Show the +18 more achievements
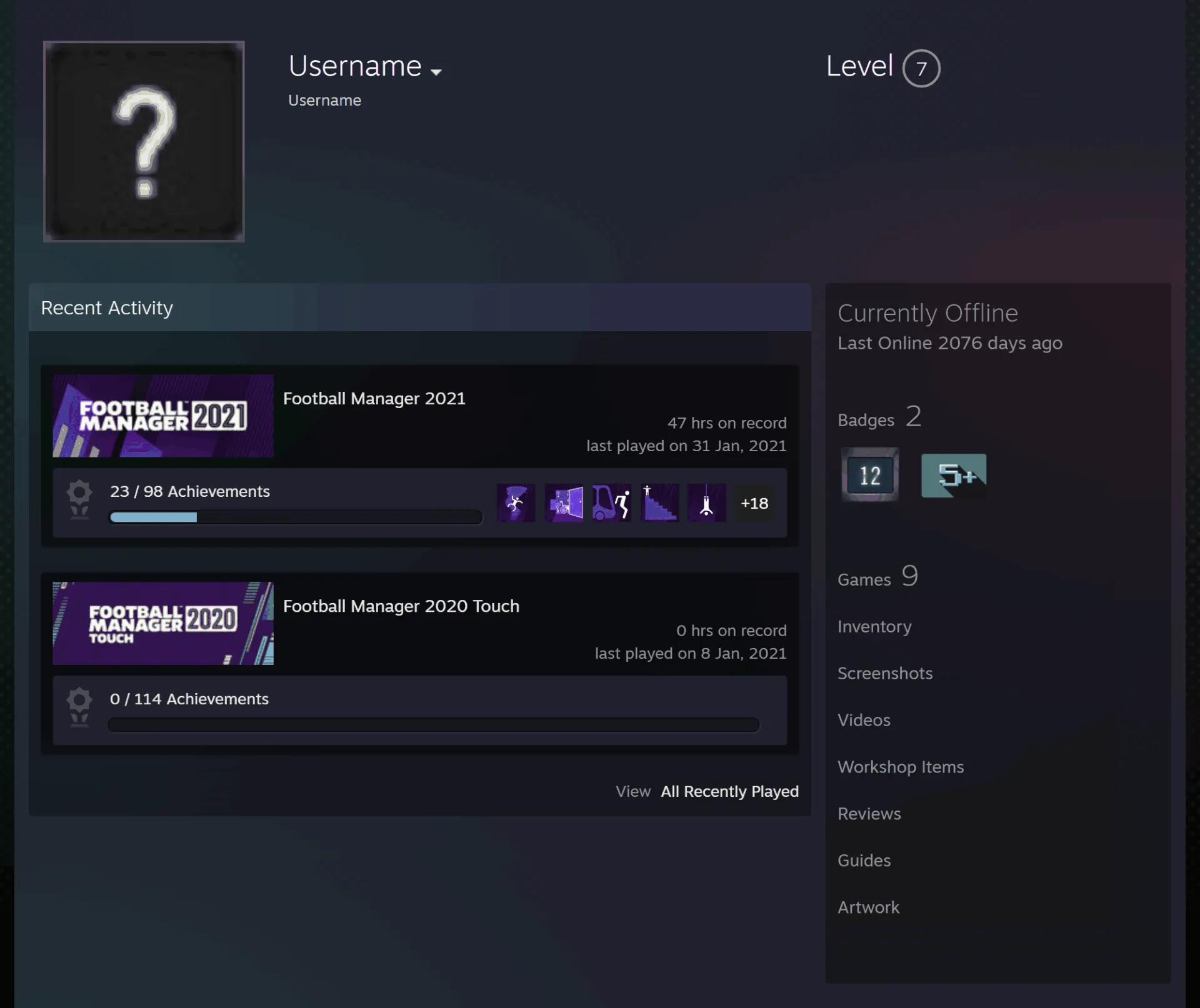Screen dimensions: 1200x1008 (754, 503)
